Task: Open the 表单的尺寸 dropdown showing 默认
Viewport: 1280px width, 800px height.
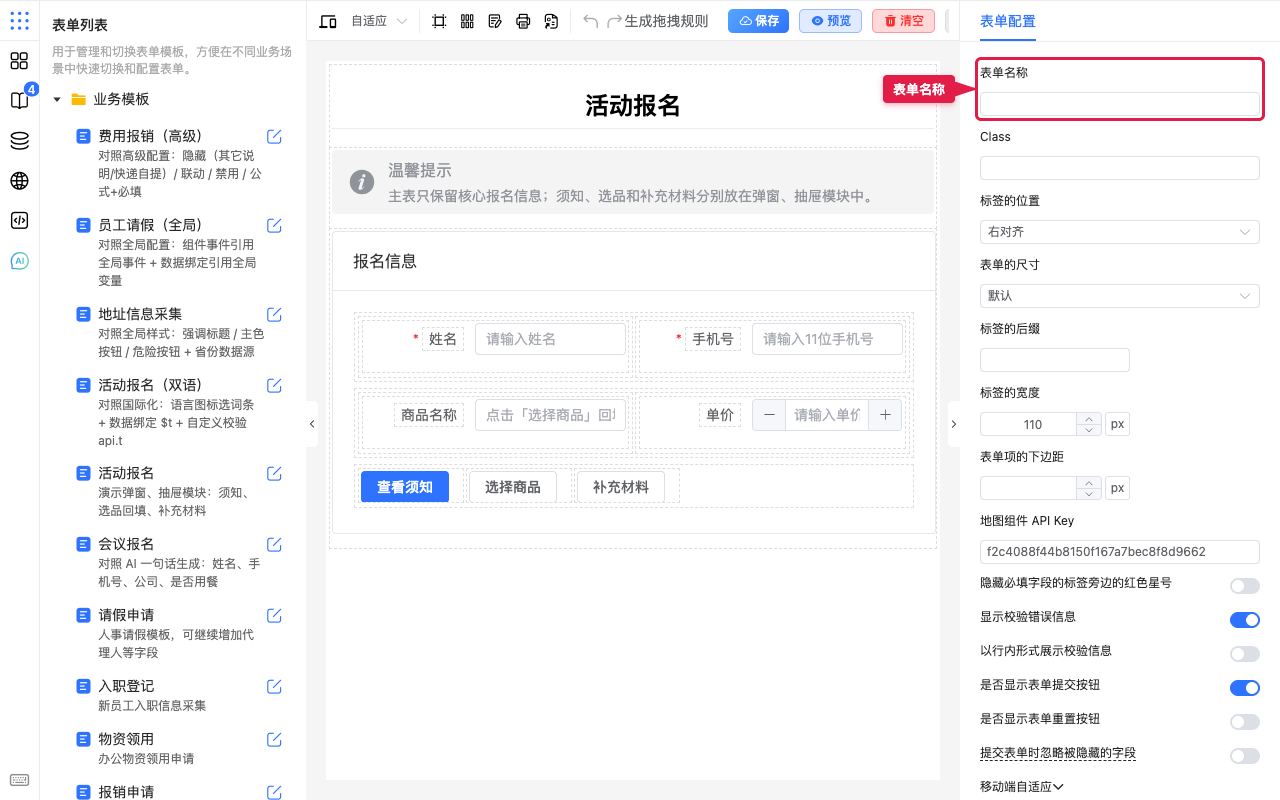Action: tap(1120, 296)
